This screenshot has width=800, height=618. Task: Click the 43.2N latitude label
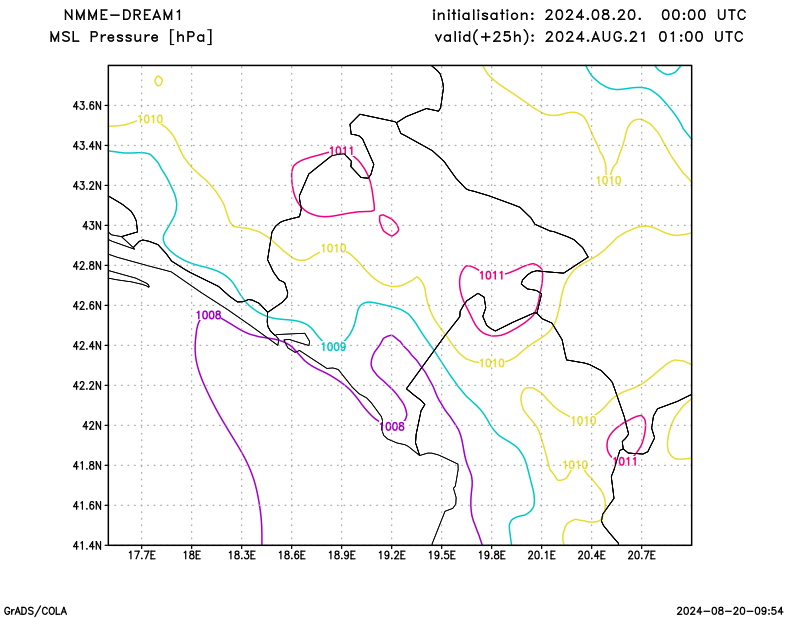point(87,186)
